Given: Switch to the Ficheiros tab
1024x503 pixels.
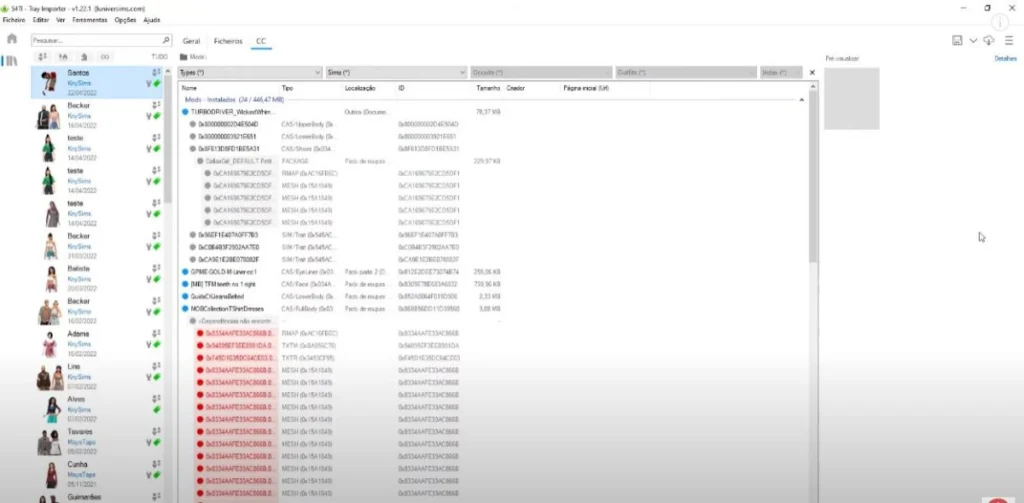Looking at the screenshot, I should [228, 41].
